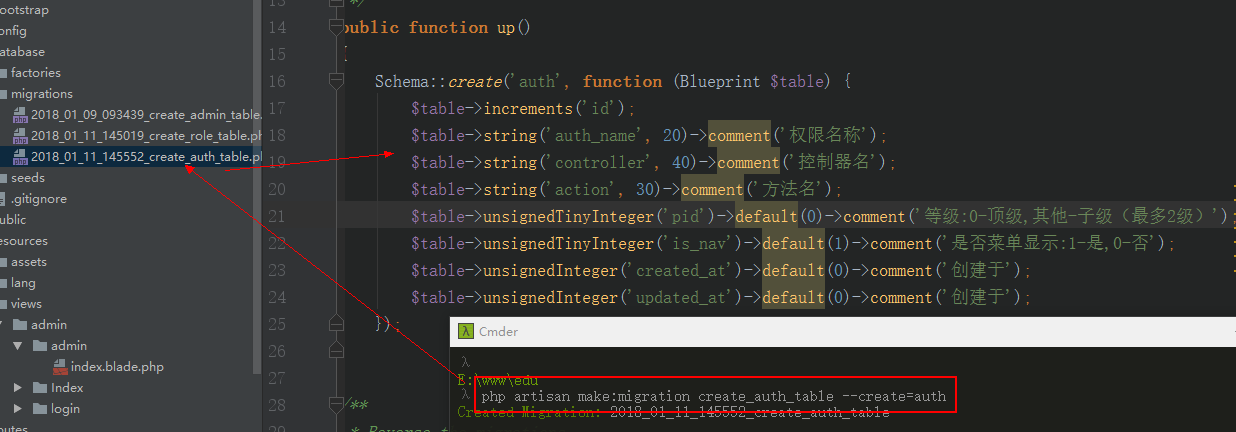
Task: Click the Cmder lambda icon in title bar
Action: pyautogui.click(x=465, y=331)
